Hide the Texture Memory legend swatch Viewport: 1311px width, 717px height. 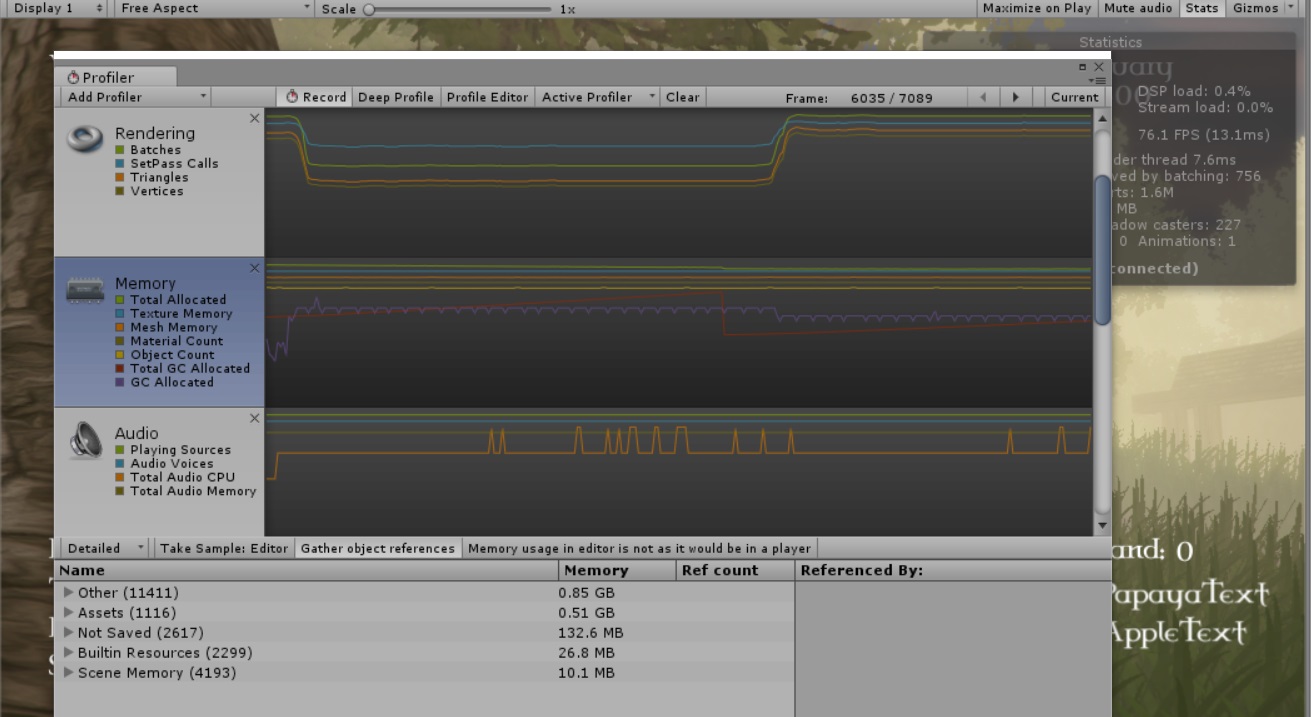pyautogui.click(x=118, y=313)
